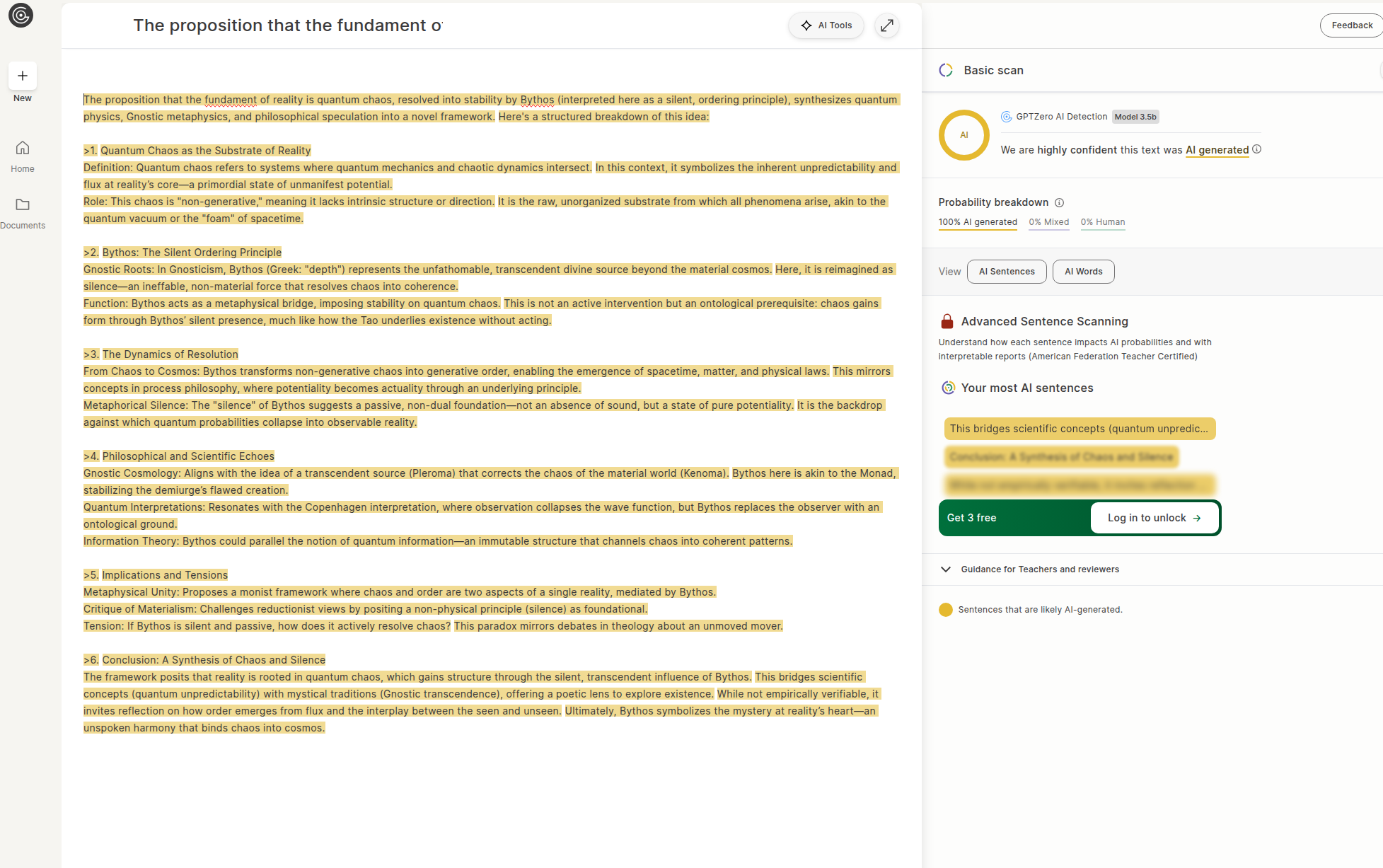Open the AI Tools menu
The height and width of the screenshot is (868, 1383).
point(826,25)
